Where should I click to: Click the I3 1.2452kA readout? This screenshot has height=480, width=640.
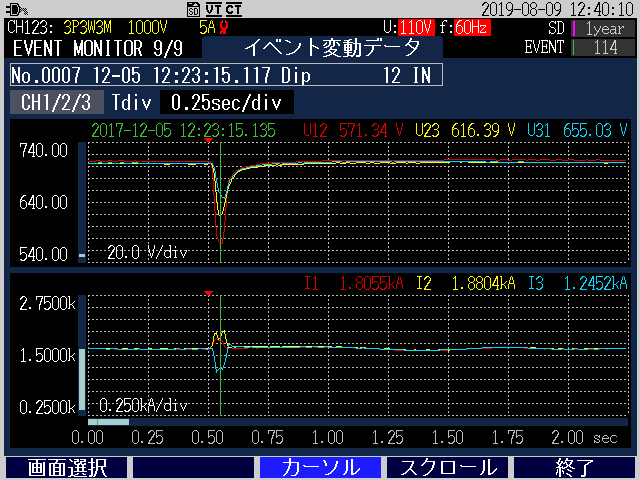click(x=578, y=283)
